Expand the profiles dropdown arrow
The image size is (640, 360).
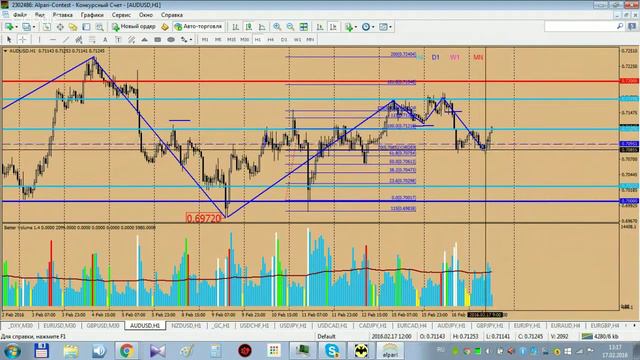point(34,27)
